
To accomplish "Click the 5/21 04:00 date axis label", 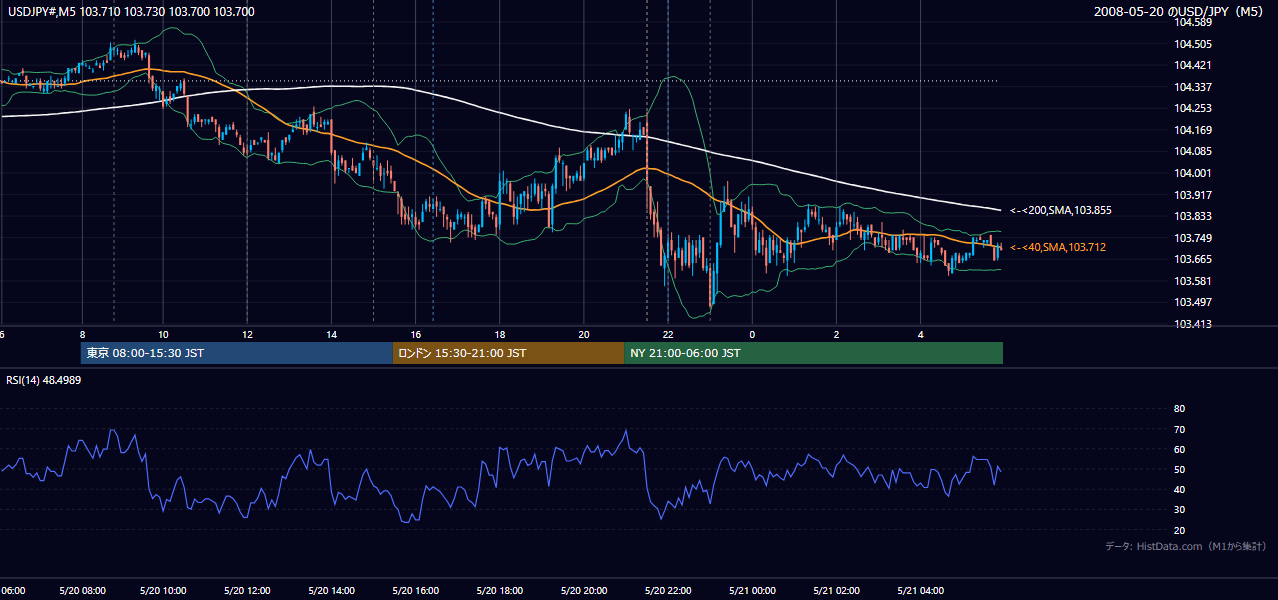I will point(921,590).
